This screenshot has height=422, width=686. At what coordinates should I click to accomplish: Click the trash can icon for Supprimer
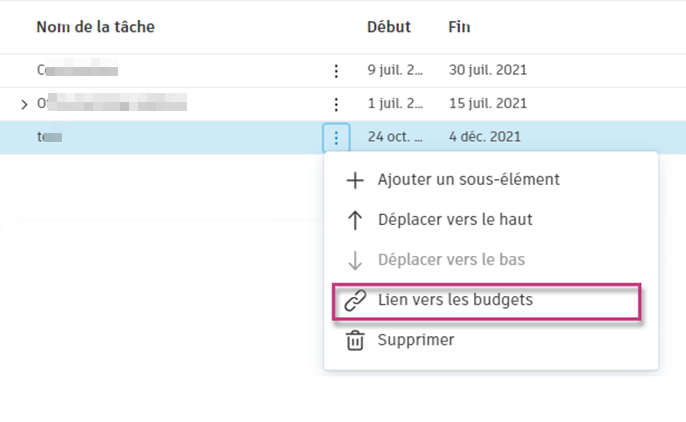pos(354,341)
